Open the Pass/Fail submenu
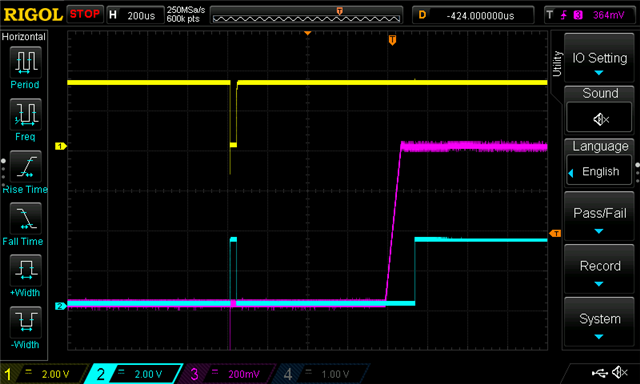 click(599, 216)
